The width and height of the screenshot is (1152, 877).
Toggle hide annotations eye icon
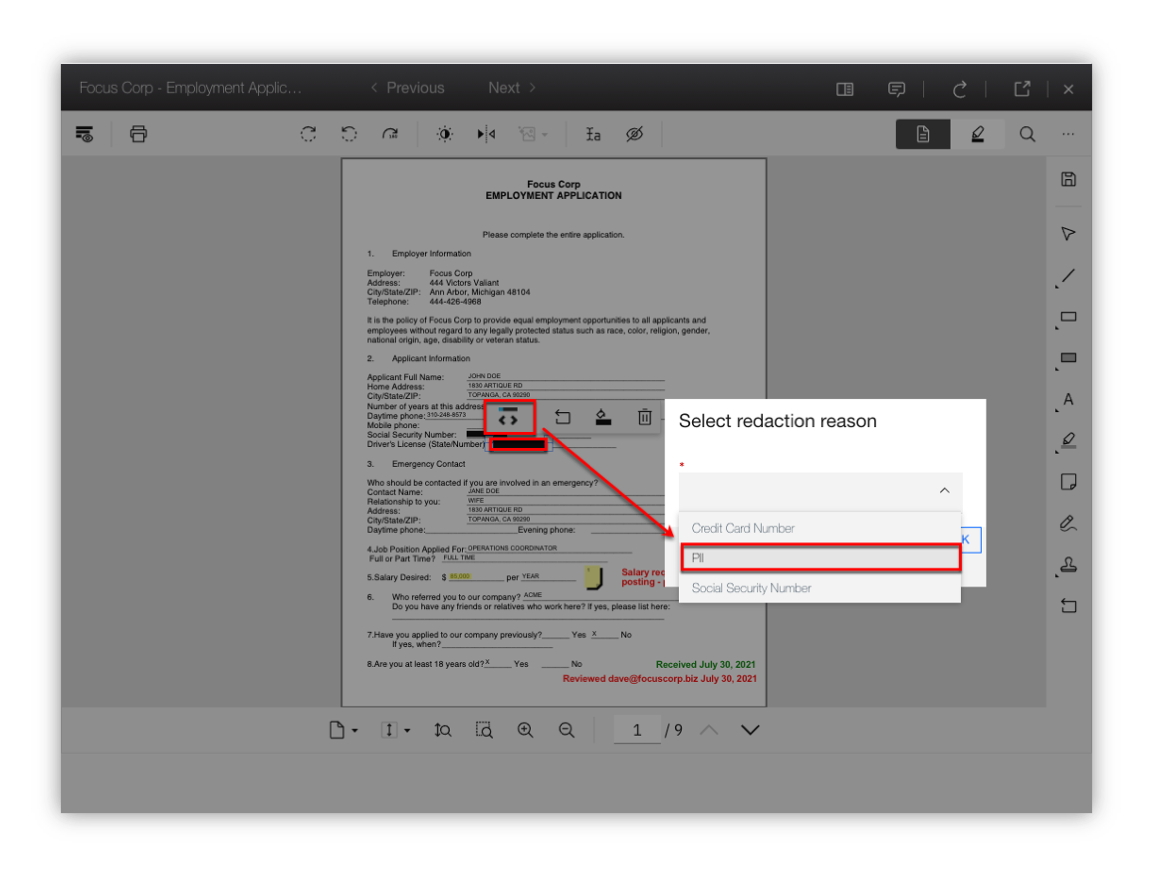(635, 134)
